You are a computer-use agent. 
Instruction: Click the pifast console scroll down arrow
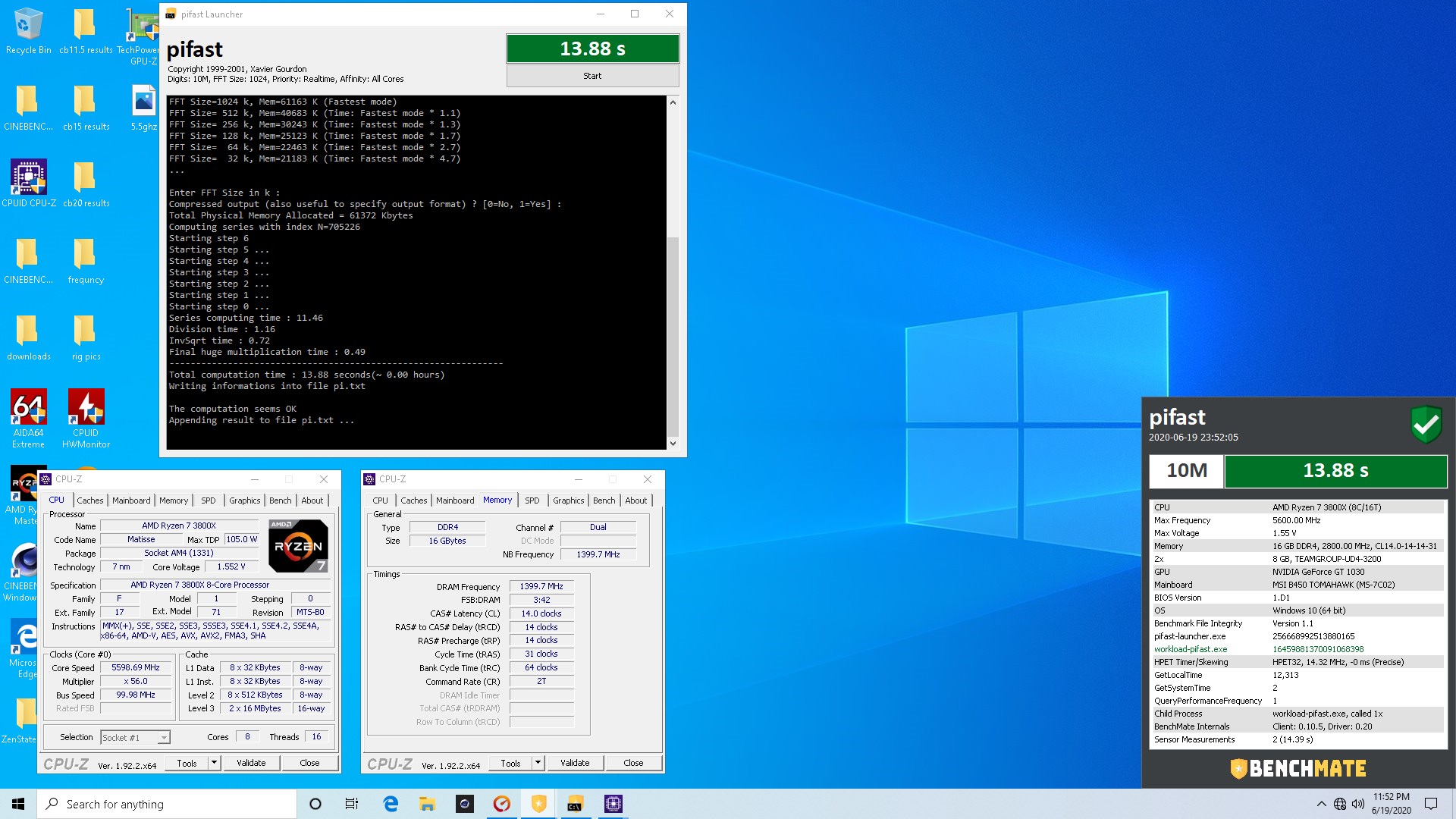pyautogui.click(x=673, y=444)
